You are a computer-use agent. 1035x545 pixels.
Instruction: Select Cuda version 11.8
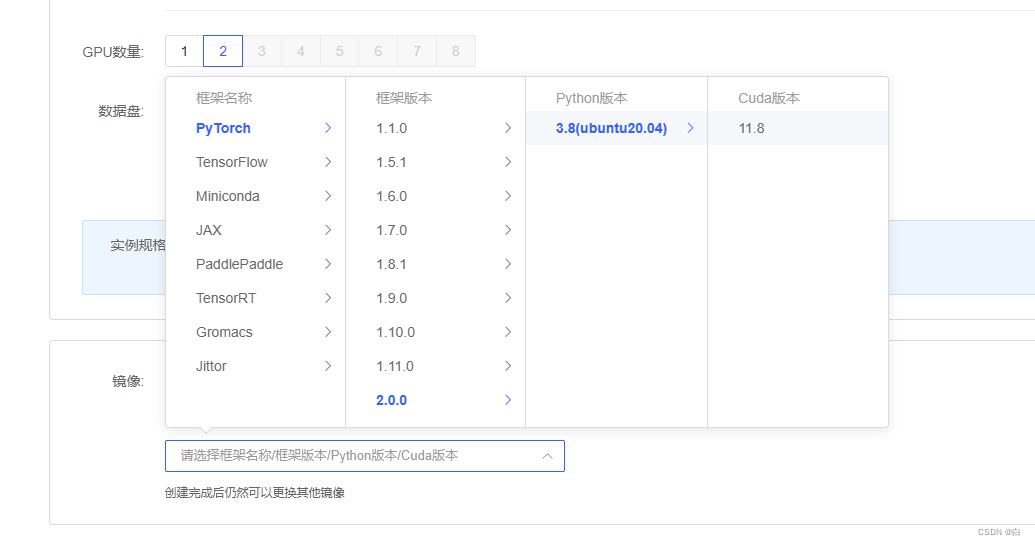798,128
